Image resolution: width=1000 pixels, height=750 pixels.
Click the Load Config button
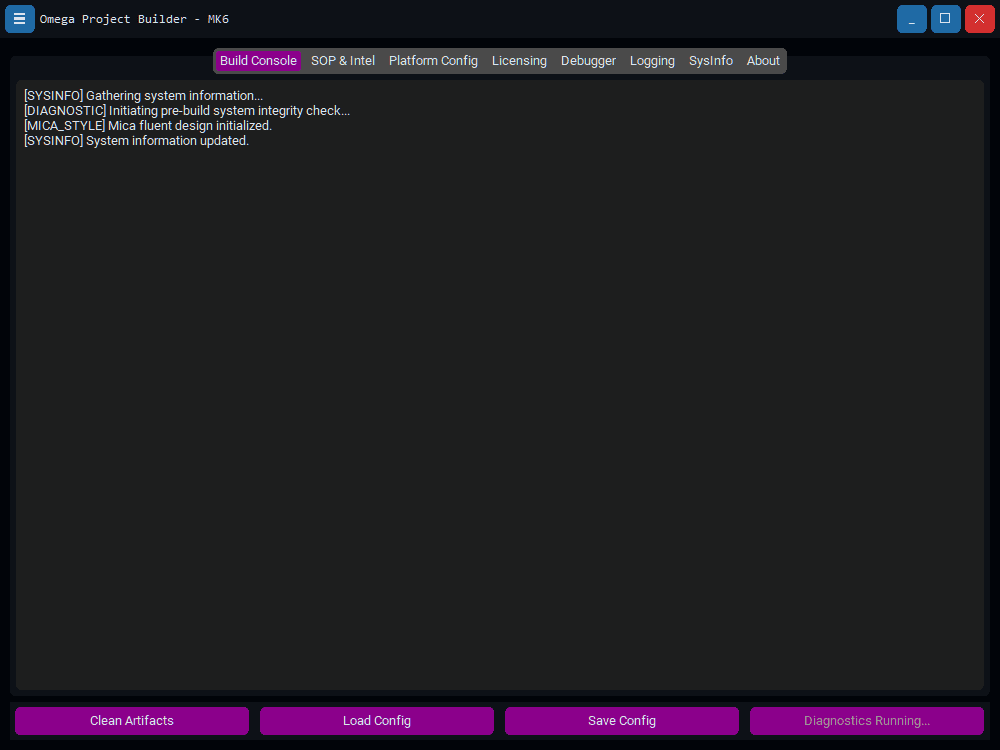pyautogui.click(x=377, y=721)
